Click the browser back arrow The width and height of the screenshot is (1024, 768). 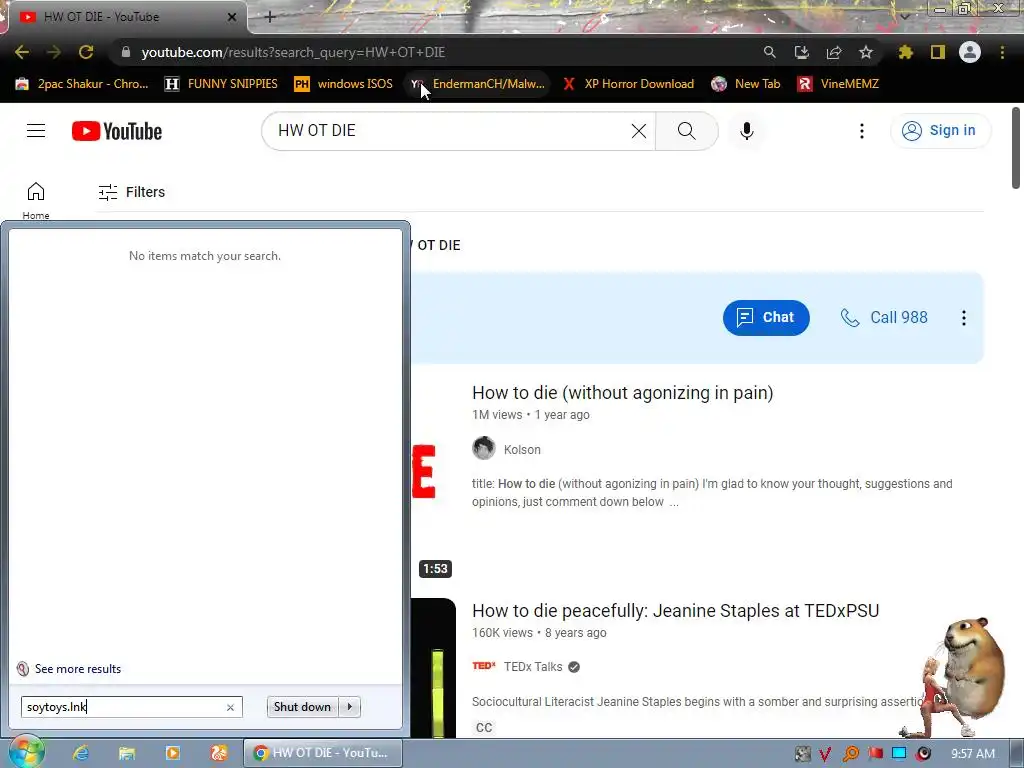coord(22,52)
